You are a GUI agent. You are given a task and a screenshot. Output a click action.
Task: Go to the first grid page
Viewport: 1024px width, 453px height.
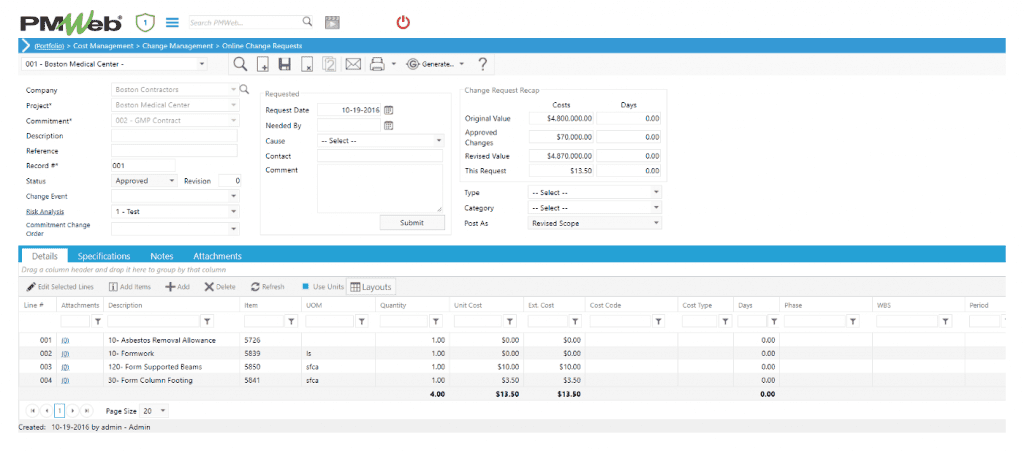pos(32,411)
